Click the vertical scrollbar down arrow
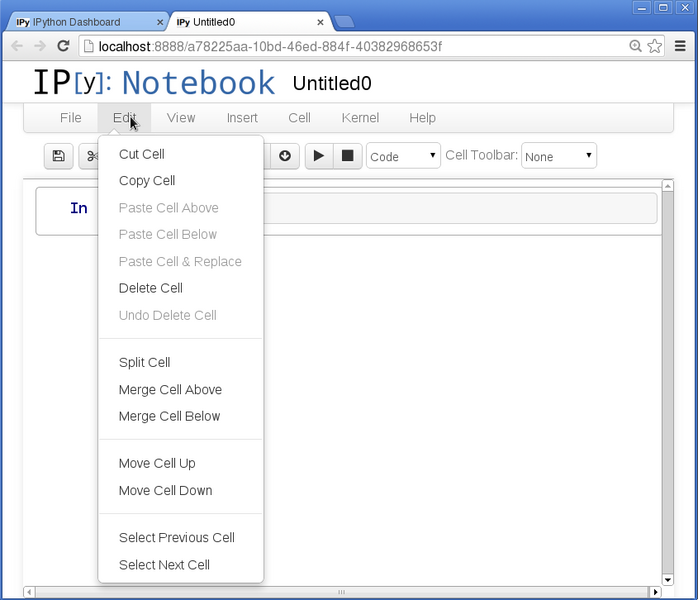This screenshot has width=698, height=600. click(x=668, y=580)
